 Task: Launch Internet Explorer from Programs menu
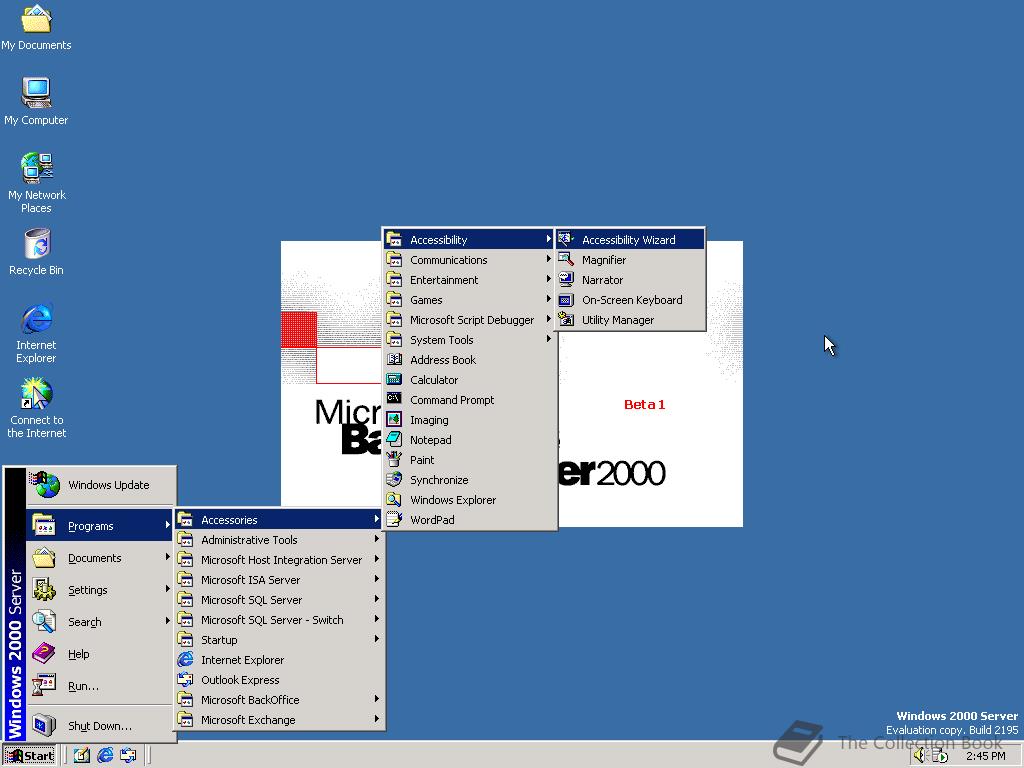click(279, 660)
